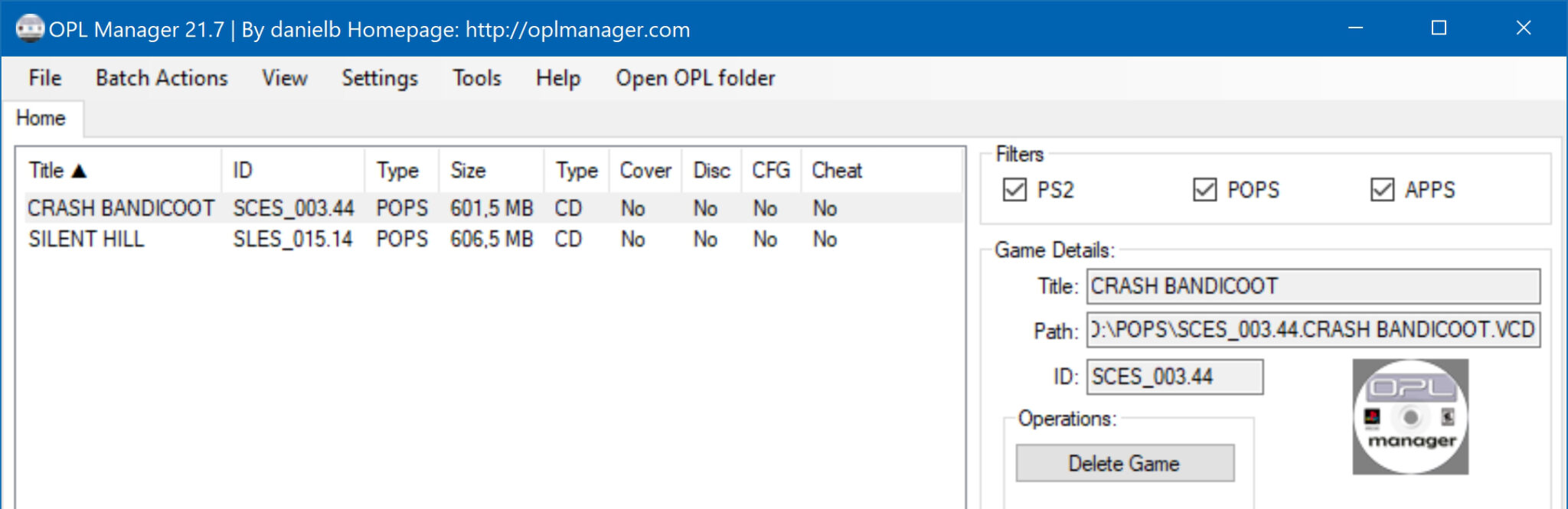This screenshot has height=509, width=1568.
Task: Select the SILENT HILL game row
Action: pyautogui.click(x=87, y=240)
